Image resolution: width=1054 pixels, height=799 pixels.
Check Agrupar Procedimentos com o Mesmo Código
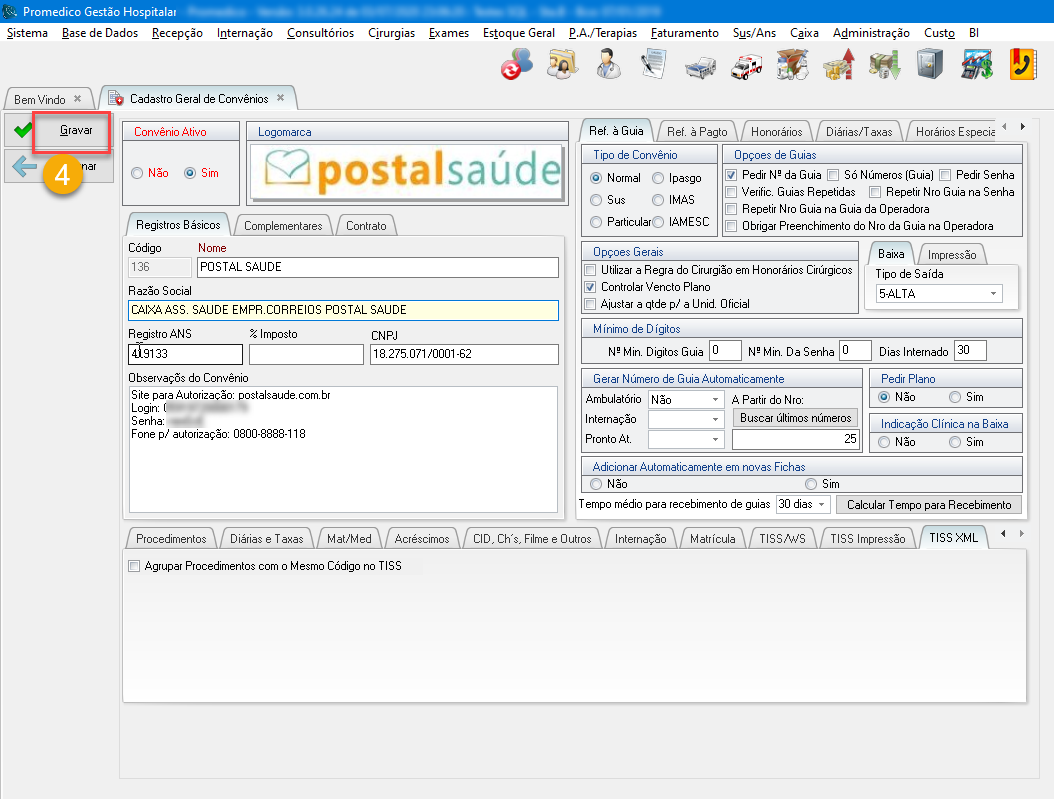point(135,566)
